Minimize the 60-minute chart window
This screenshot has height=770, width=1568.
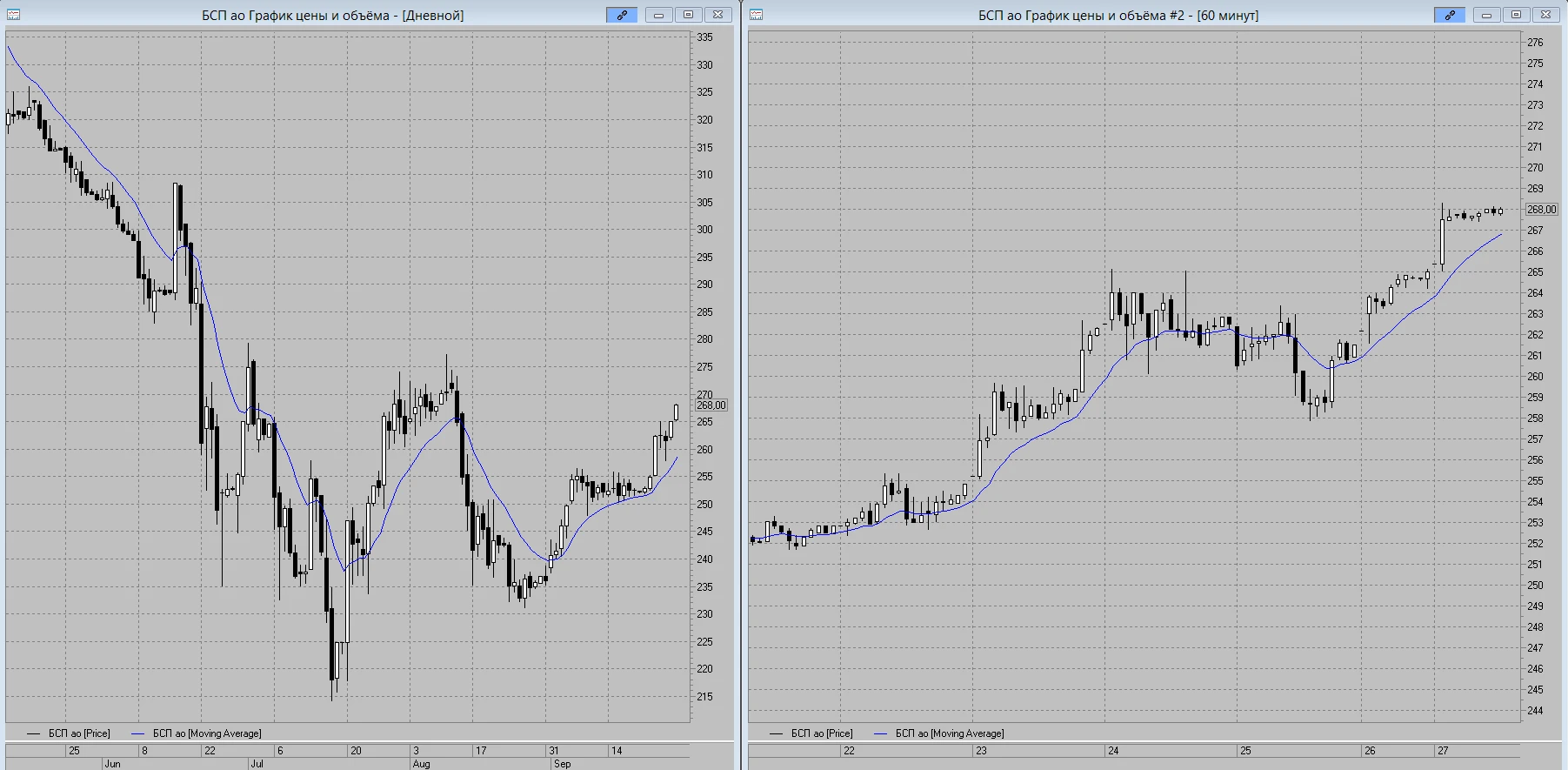coord(1487,15)
